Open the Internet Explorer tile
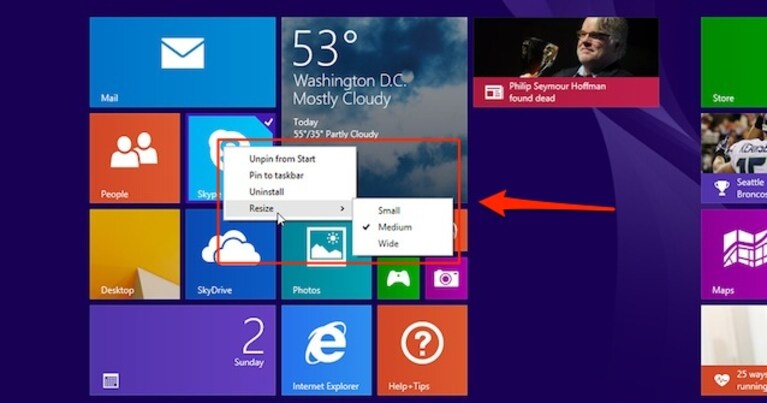767x403 pixels. point(326,350)
